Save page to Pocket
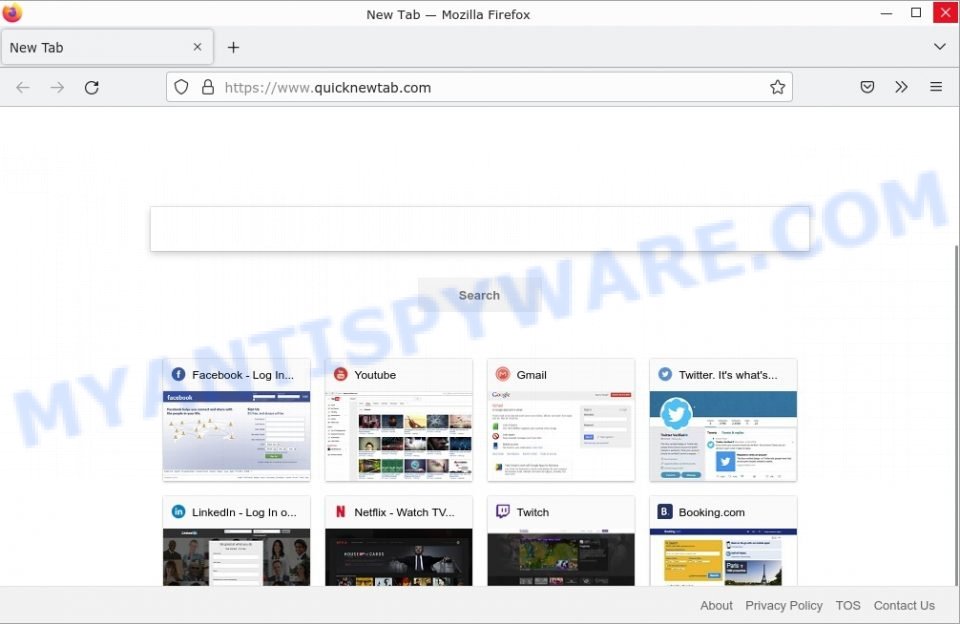This screenshot has width=960, height=624. (x=867, y=87)
